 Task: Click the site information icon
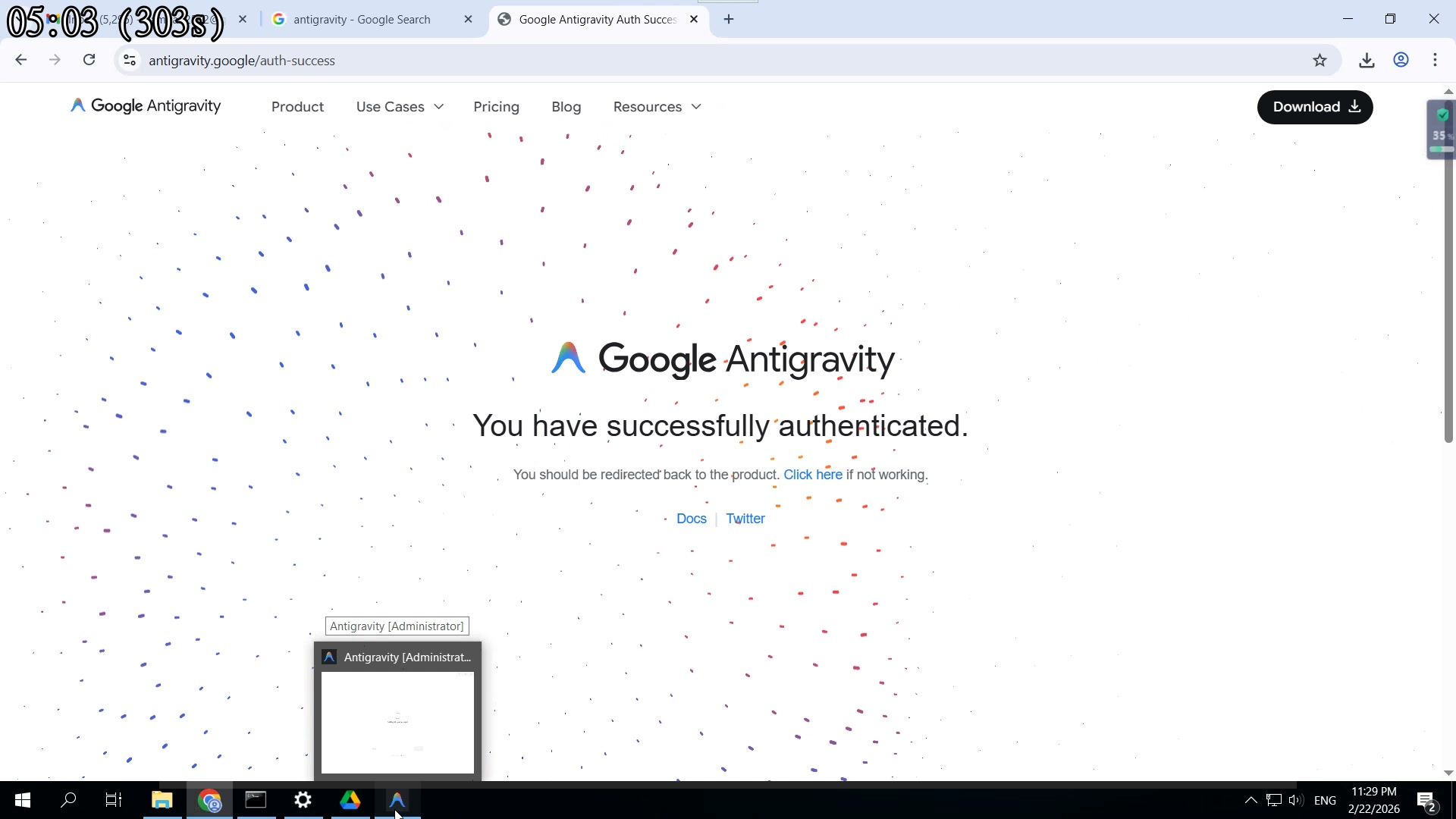click(130, 61)
